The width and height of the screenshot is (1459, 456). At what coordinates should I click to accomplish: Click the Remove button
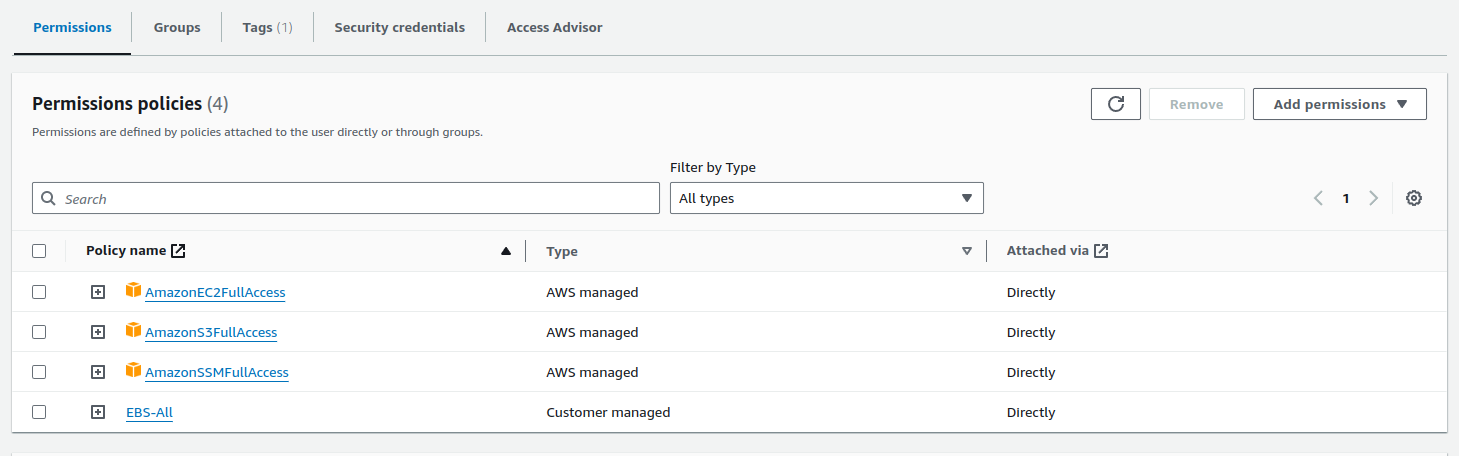[1197, 104]
